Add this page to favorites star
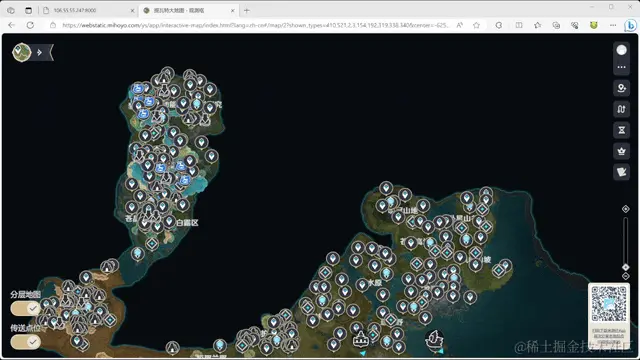The width and height of the screenshot is (640, 360). click(476, 25)
